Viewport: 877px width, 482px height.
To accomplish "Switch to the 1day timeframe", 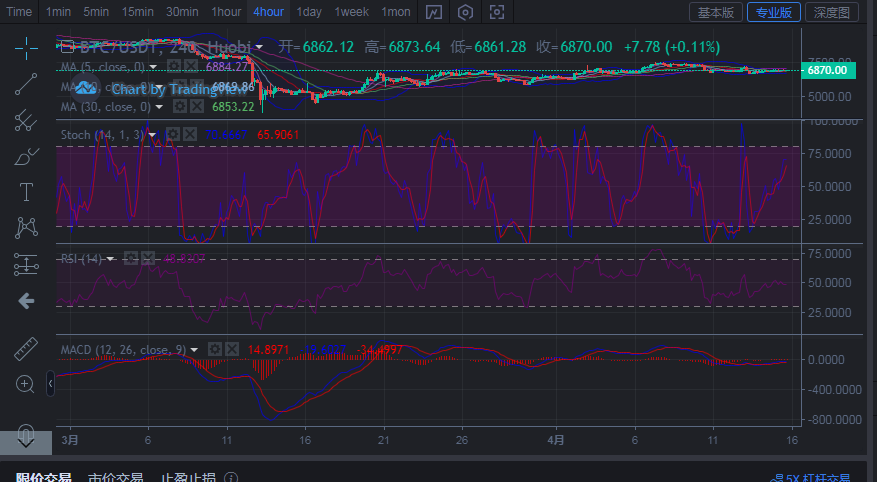I will [x=309, y=12].
